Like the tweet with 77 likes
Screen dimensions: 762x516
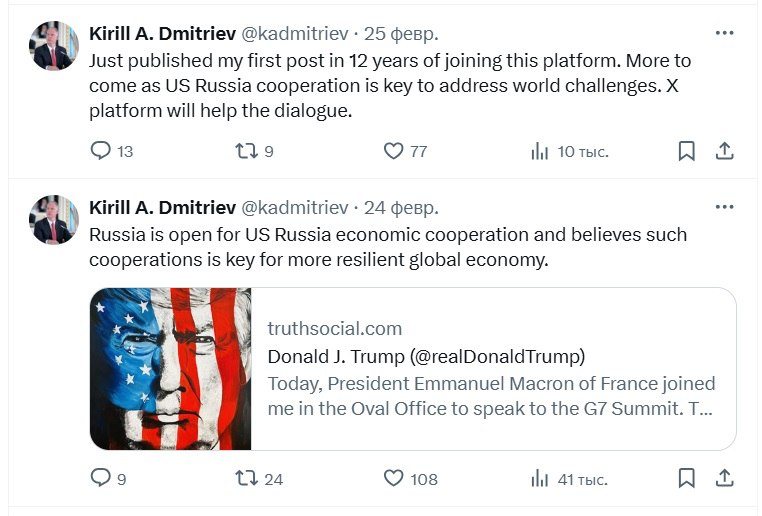click(x=394, y=151)
